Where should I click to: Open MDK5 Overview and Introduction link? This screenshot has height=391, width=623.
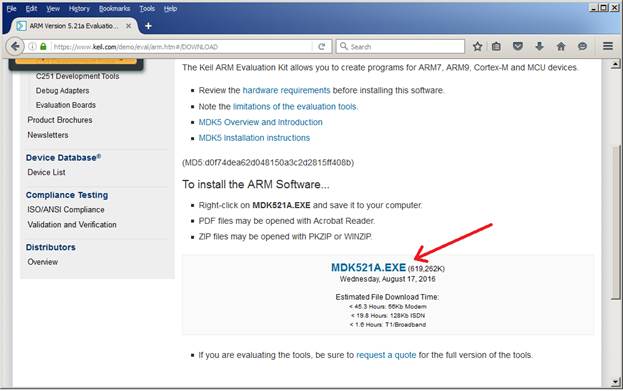pyautogui.click(x=260, y=122)
